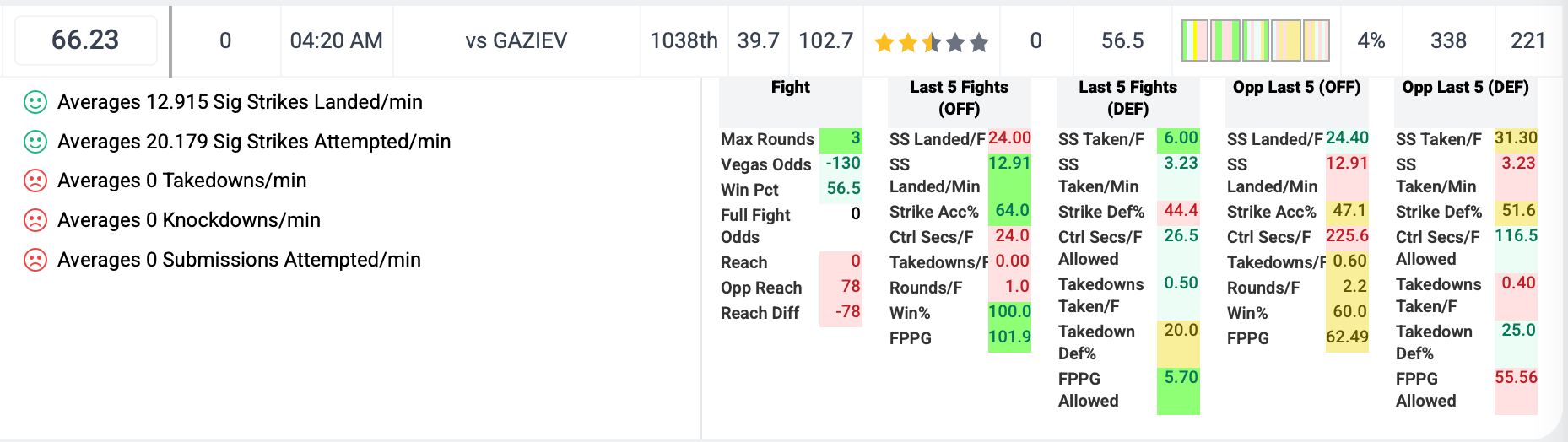Click the Opp Last 5 (DEF) header

tap(1465, 88)
